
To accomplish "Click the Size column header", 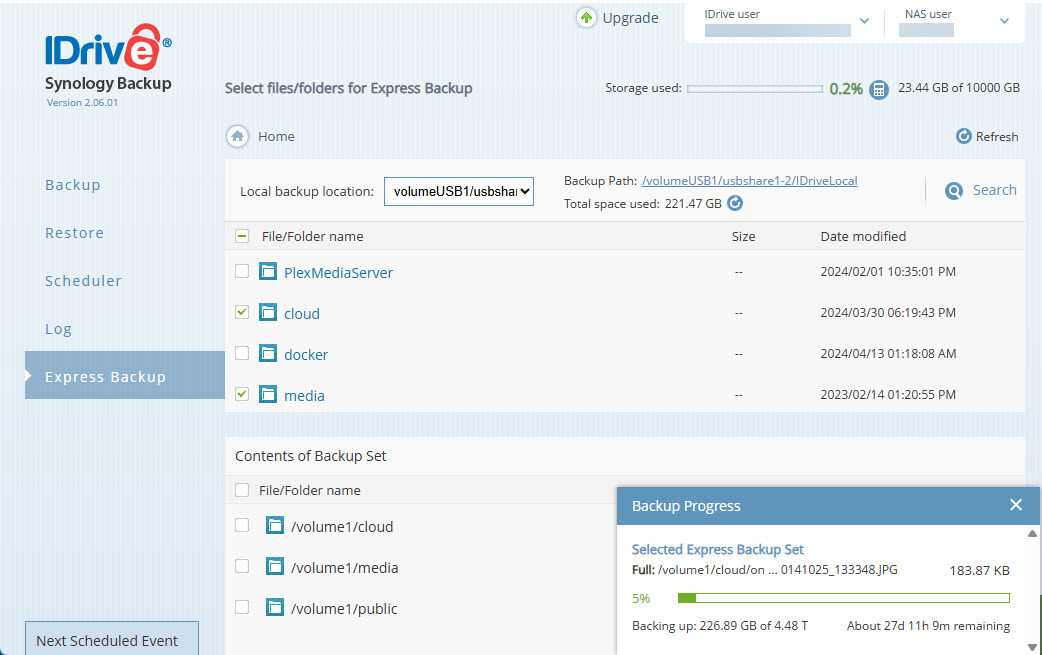I will point(743,236).
